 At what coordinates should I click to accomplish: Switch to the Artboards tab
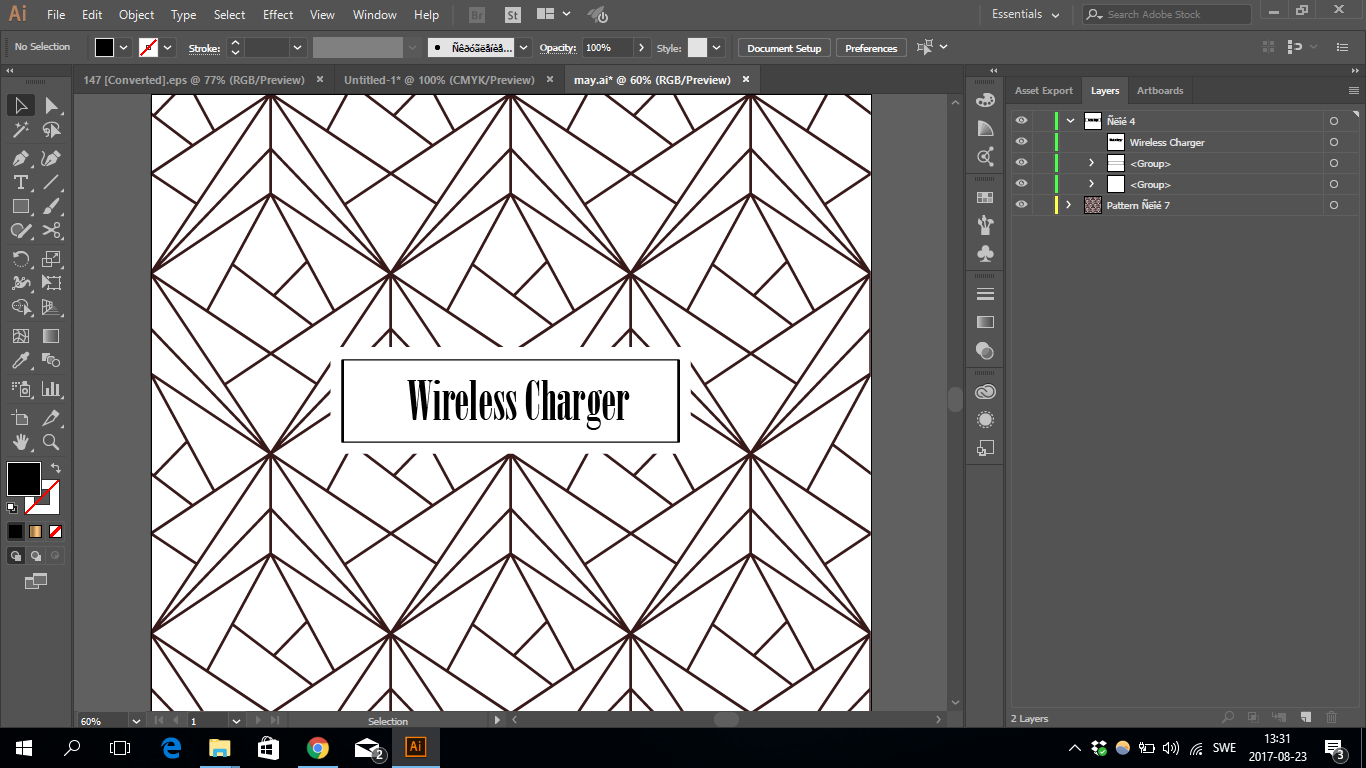point(1160,91)
